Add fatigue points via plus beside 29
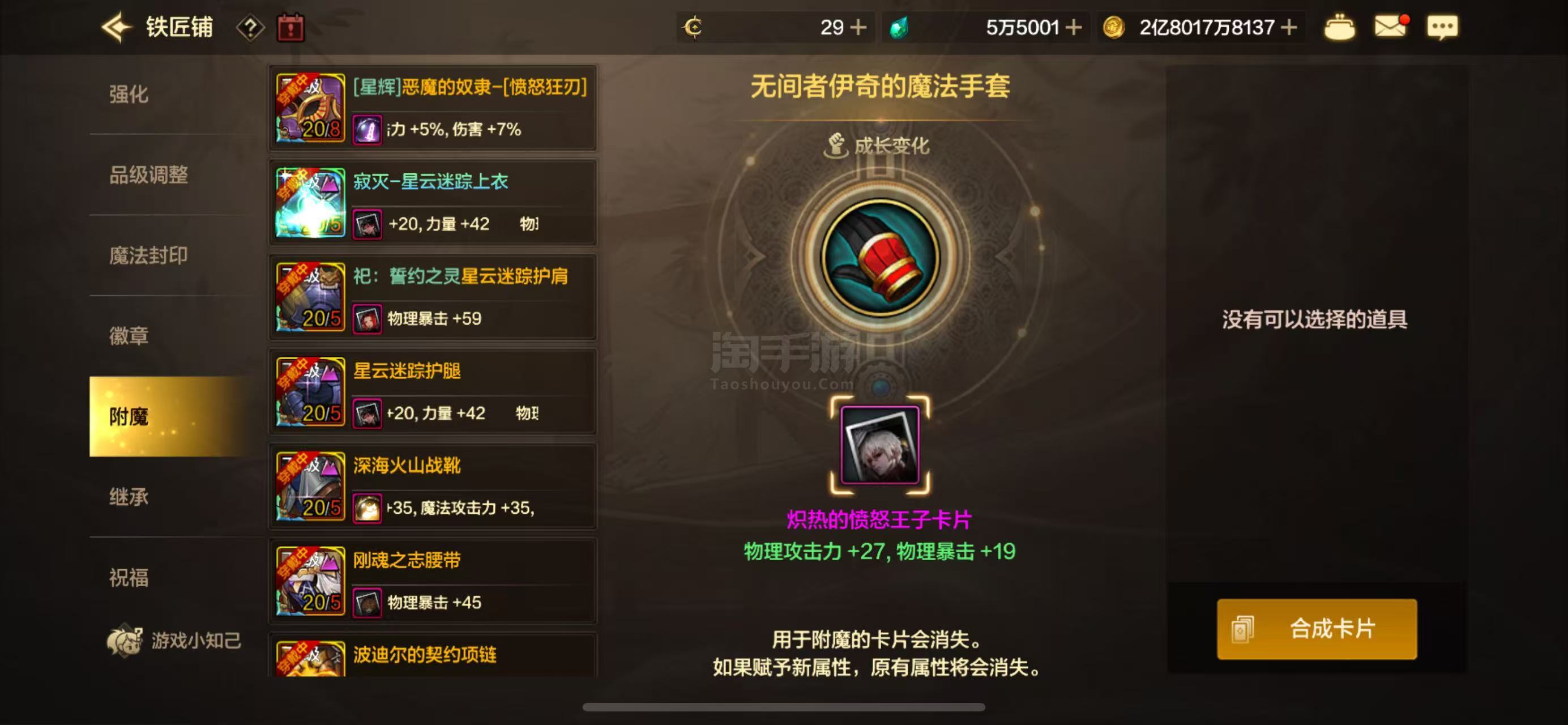The width and height of the screenshot is (1568, 725). point(858,27)
